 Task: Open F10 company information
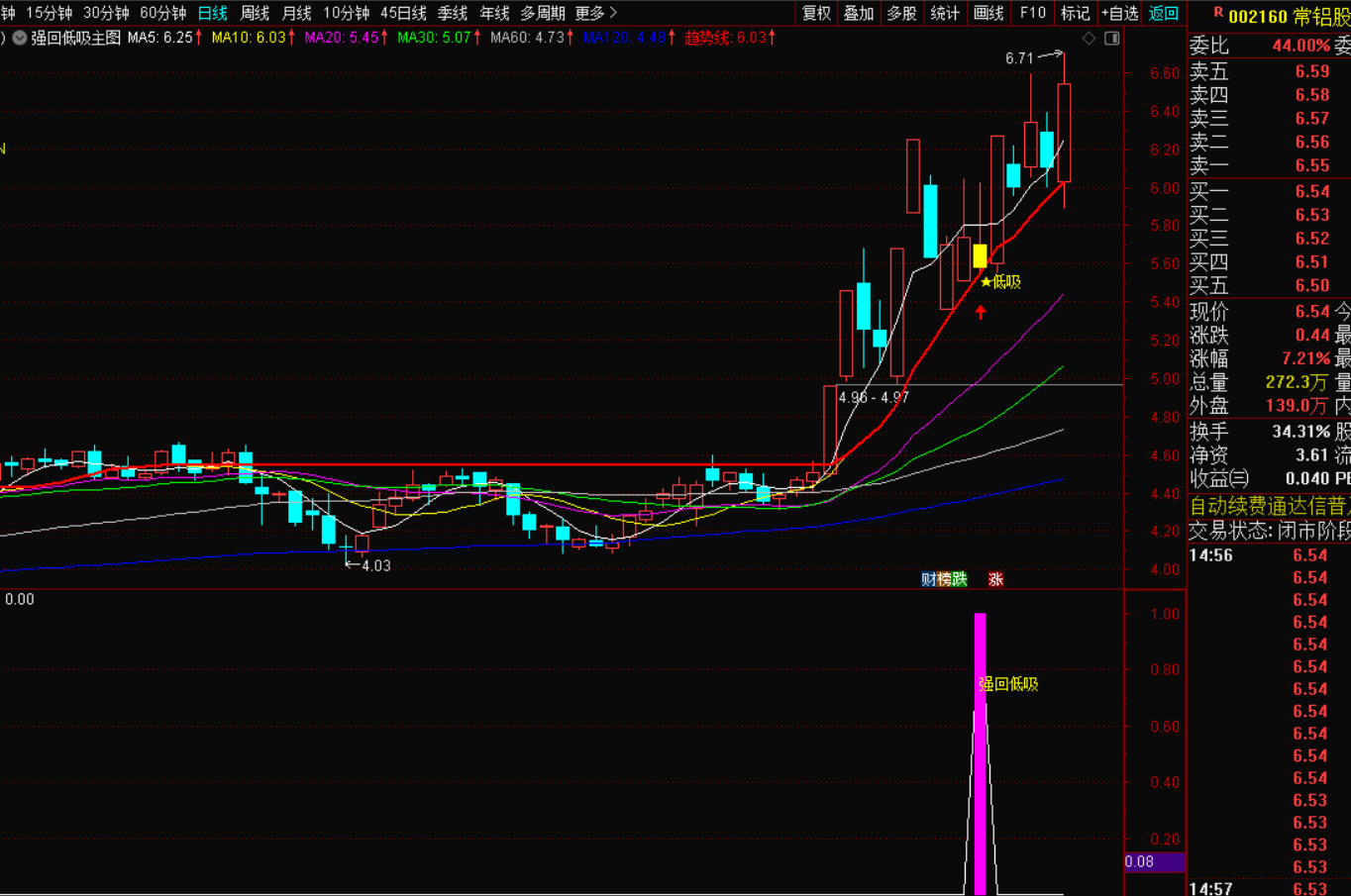[x=1032, y=13]
